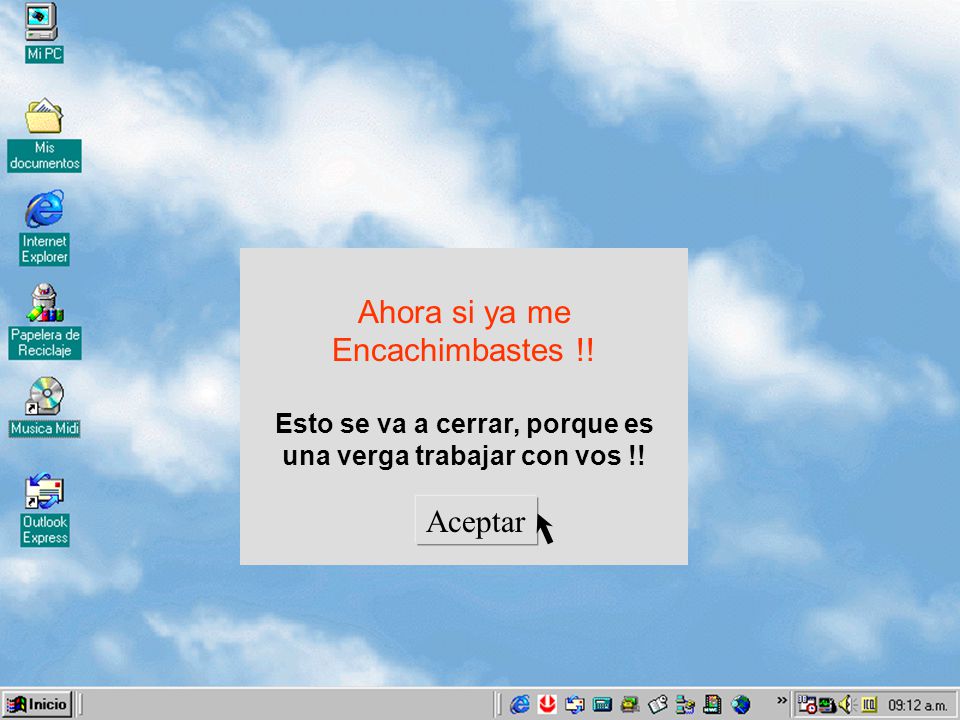960x720 pixels.
Task: Click the 09:12 a.m. taskbar clock
Action: tap(917, 705)
